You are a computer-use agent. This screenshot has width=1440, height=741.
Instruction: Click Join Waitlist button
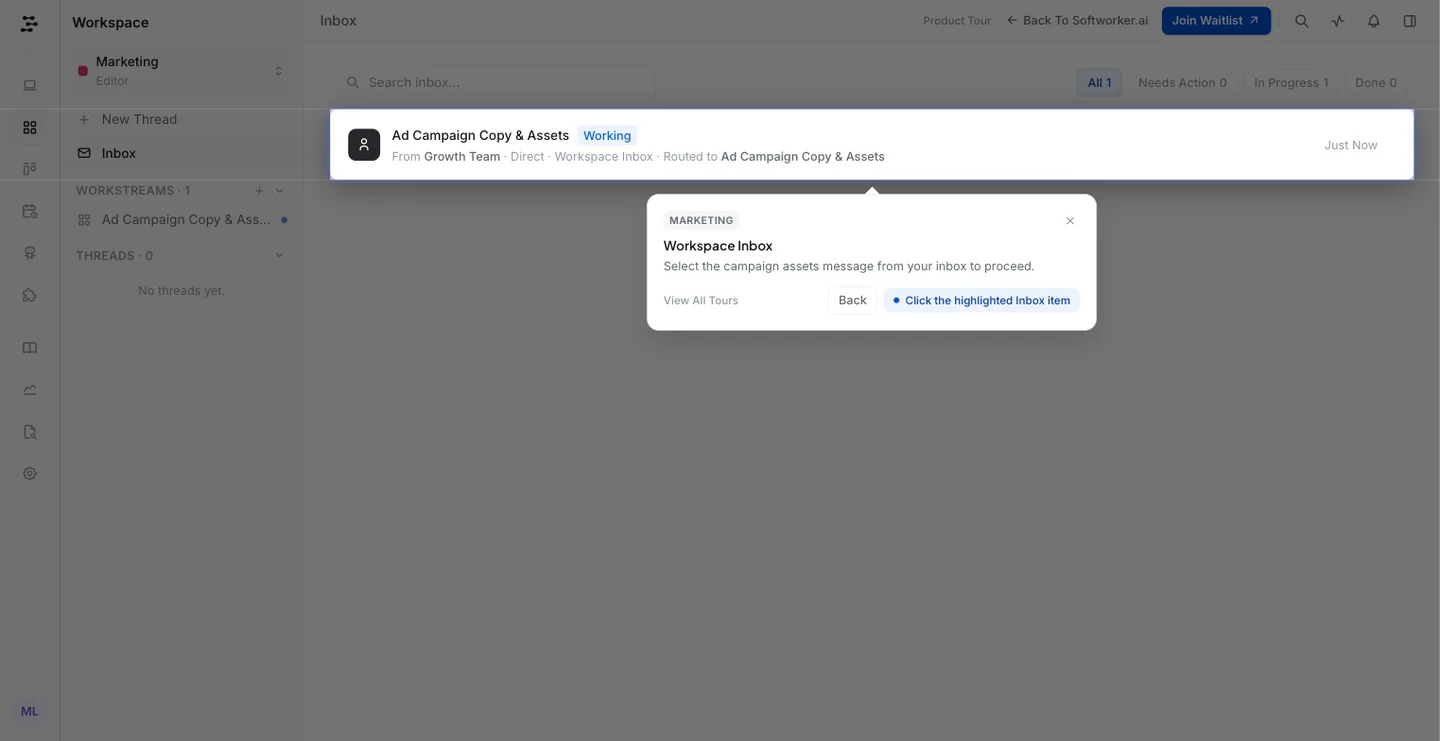point(1216,21)
